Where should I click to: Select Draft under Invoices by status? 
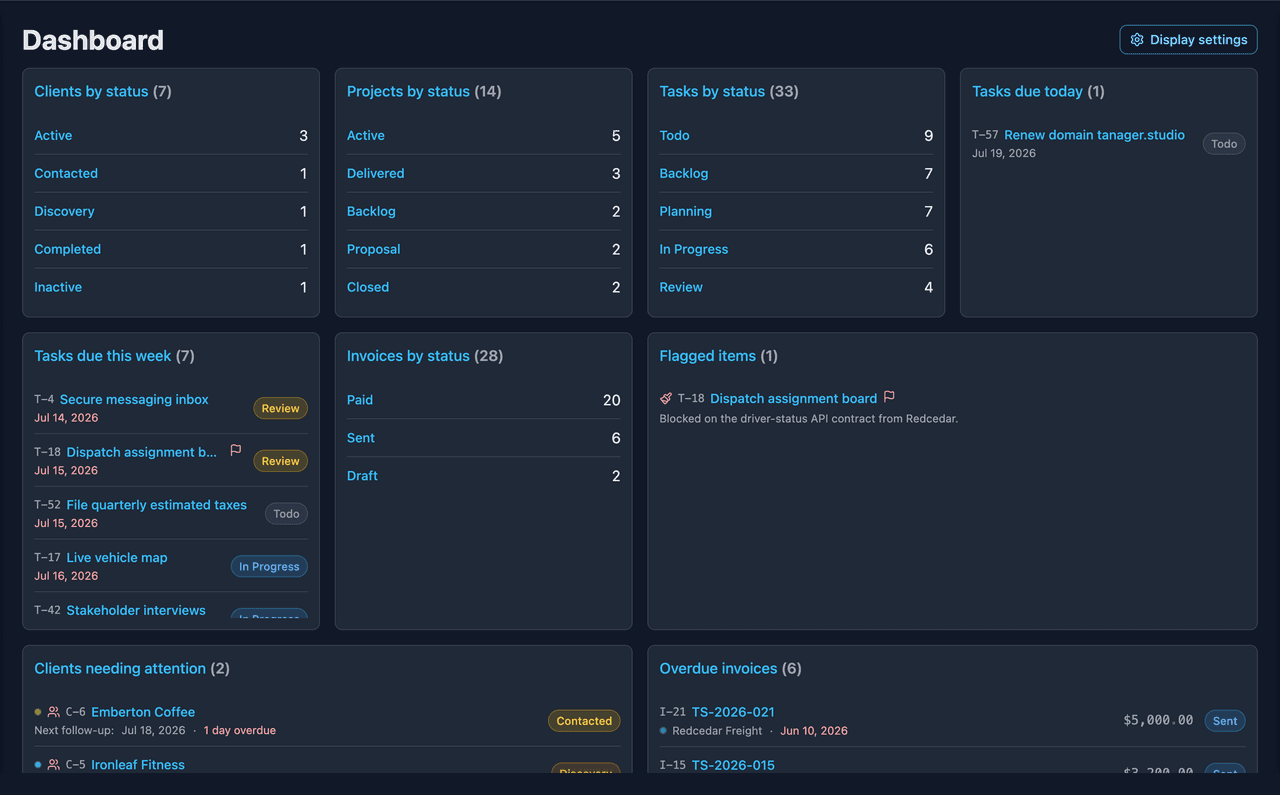[362, 476]
